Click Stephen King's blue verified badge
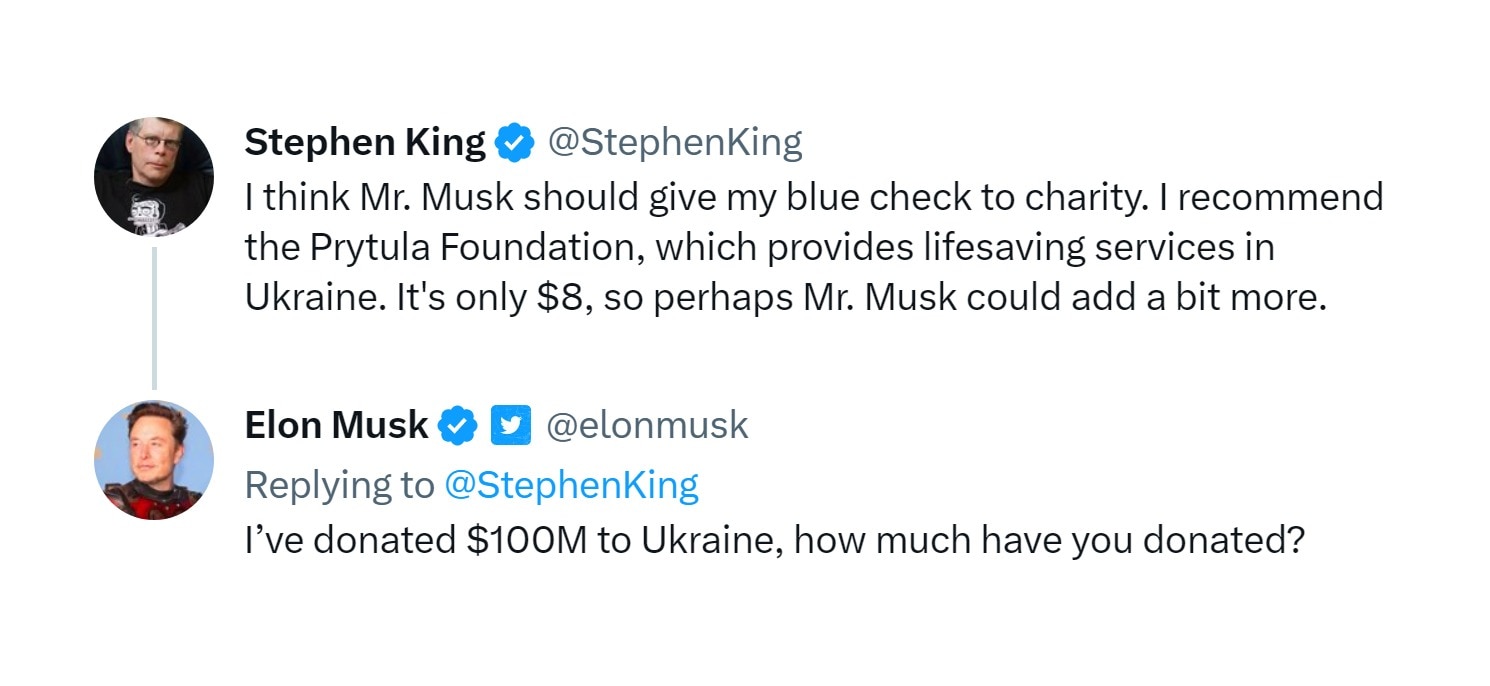The width and height of the screenshot is (1490, 686). [x=516, y=144]
